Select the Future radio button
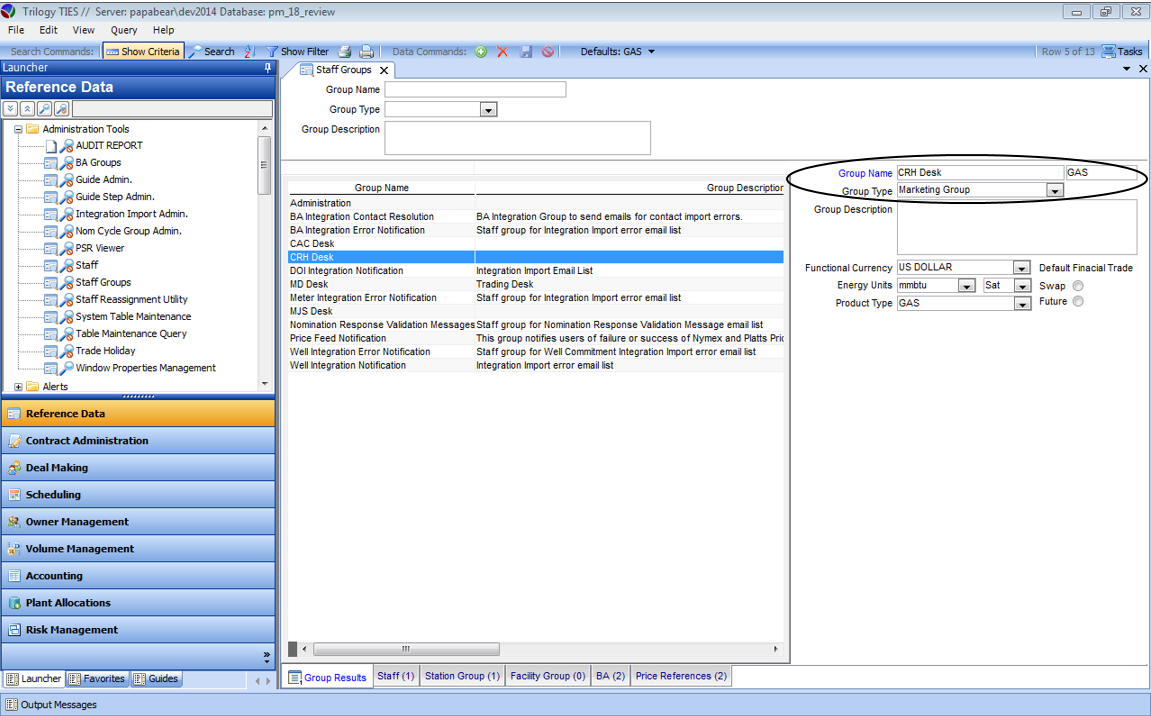 (x=1078, y=302)
